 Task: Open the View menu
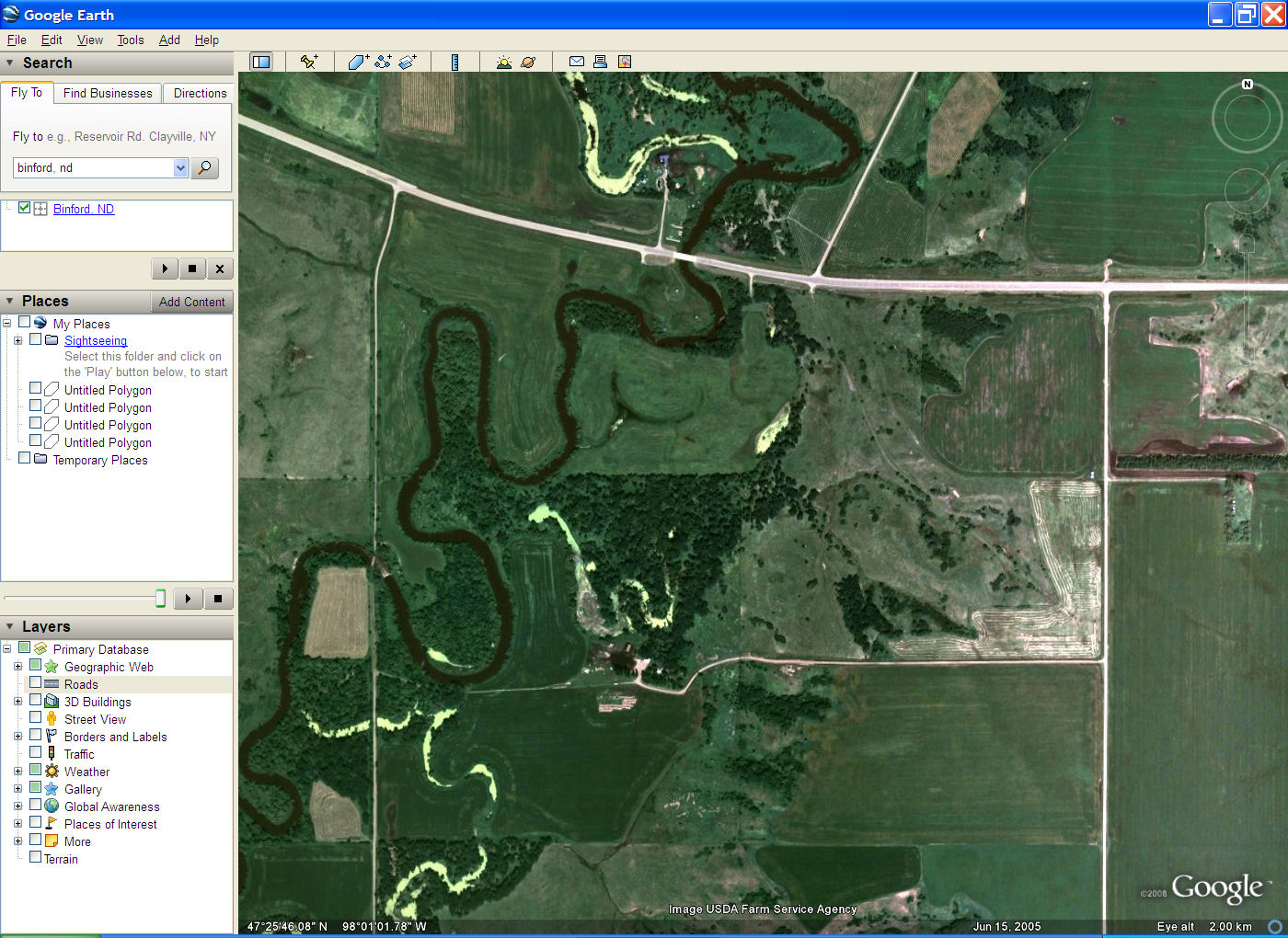coord(90,40)
